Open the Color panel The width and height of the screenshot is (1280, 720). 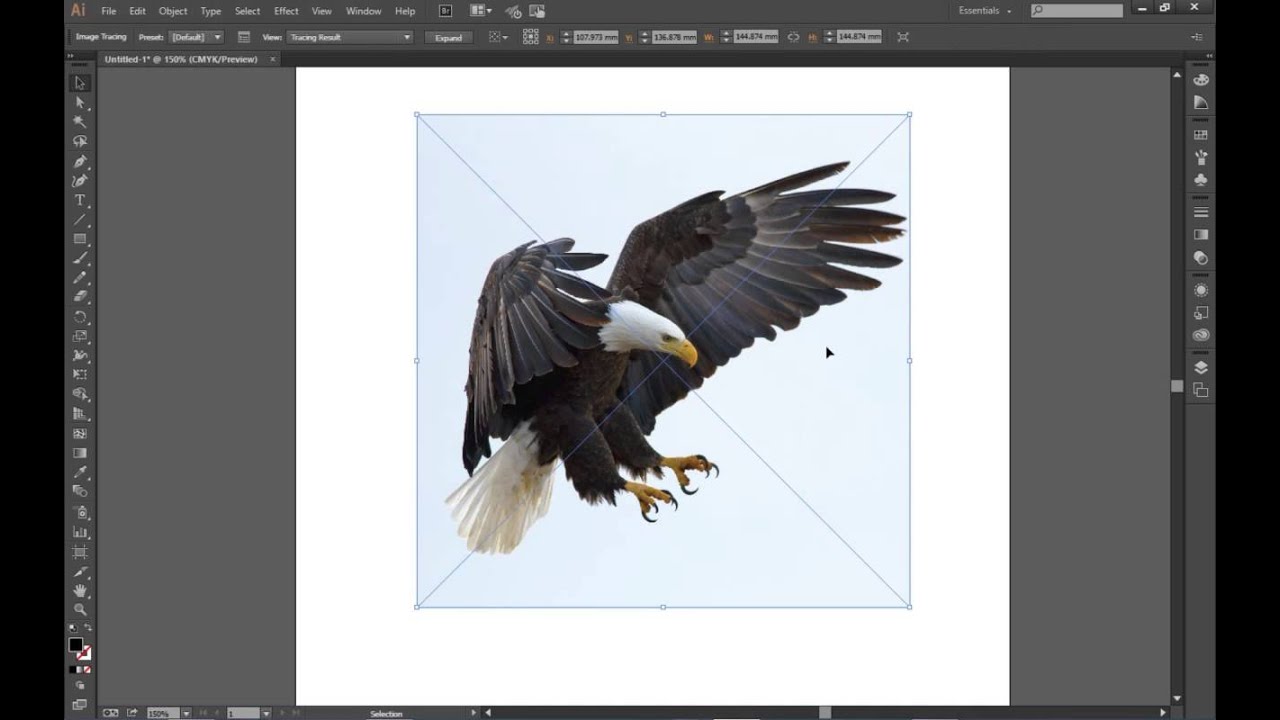point(1201,80)
